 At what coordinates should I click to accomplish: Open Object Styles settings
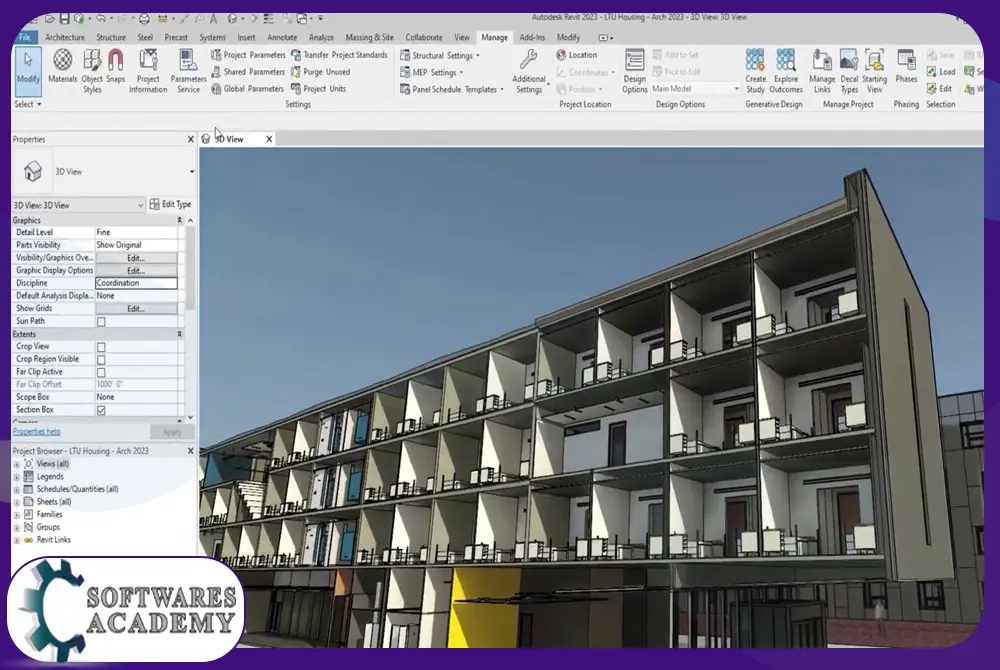92,71
